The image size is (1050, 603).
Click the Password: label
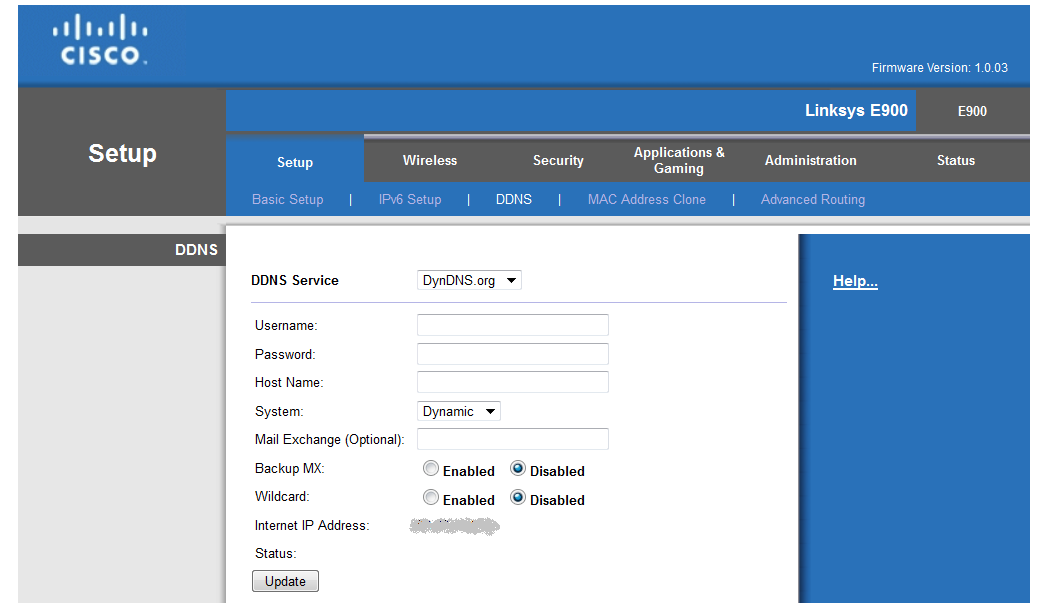click(285, 354)
